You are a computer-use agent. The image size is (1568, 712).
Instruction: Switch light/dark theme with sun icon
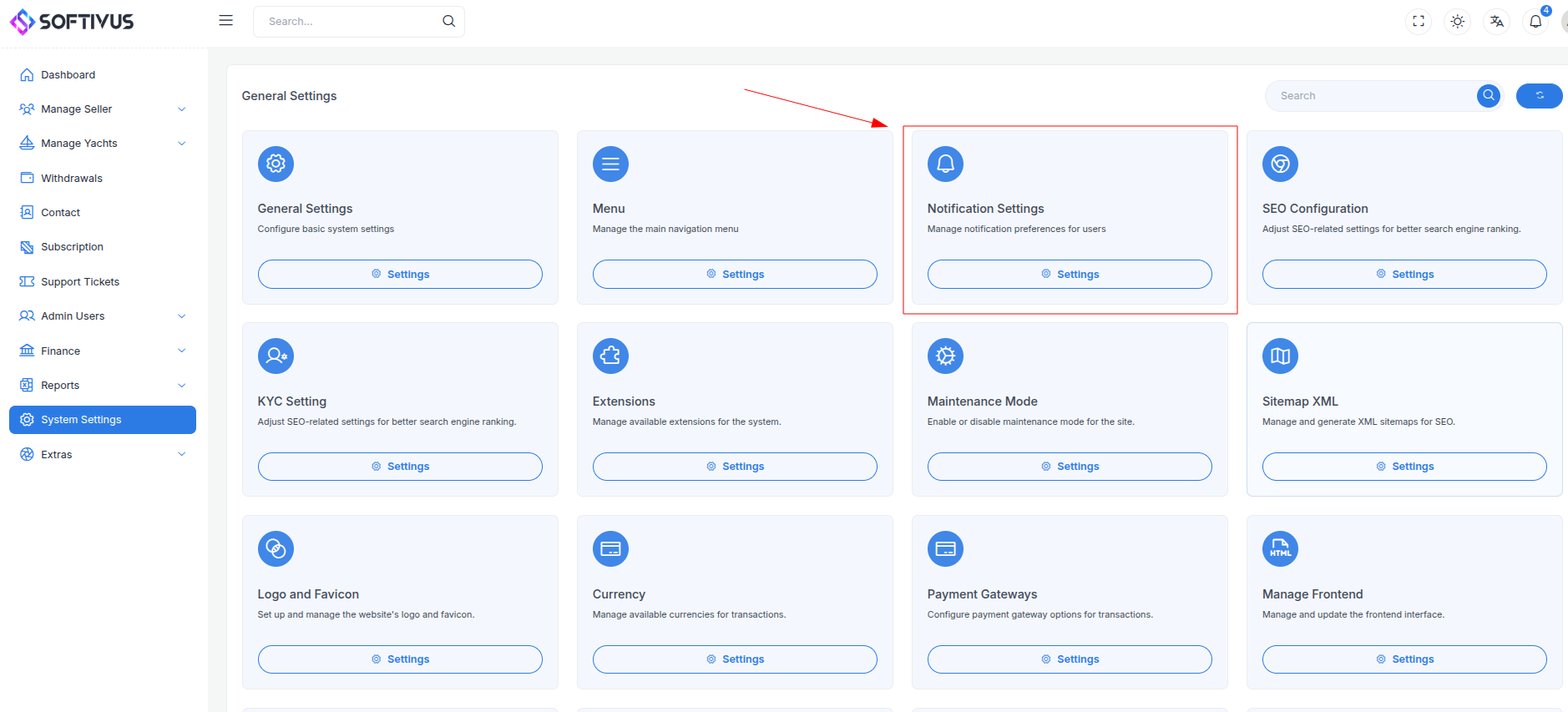pos(1457,22)
